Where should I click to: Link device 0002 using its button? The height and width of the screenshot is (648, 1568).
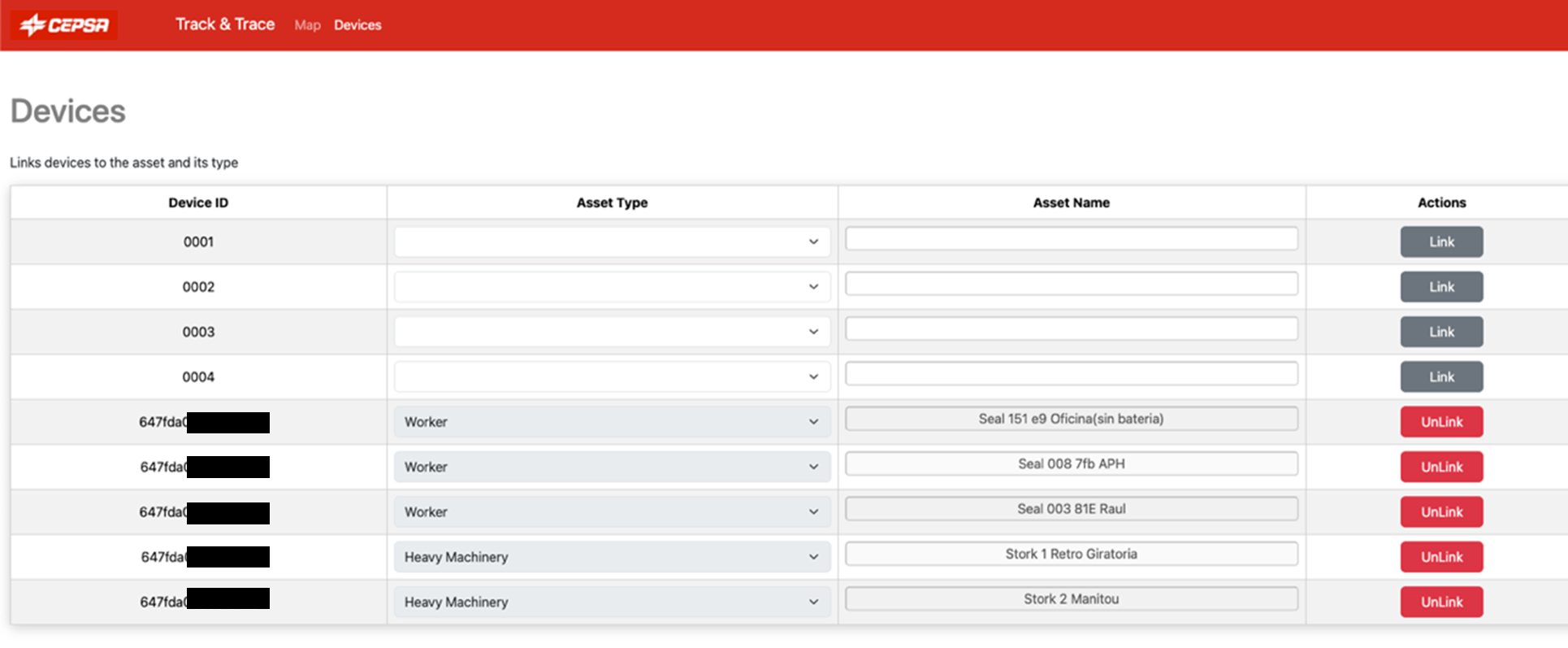coord(1441,287)
